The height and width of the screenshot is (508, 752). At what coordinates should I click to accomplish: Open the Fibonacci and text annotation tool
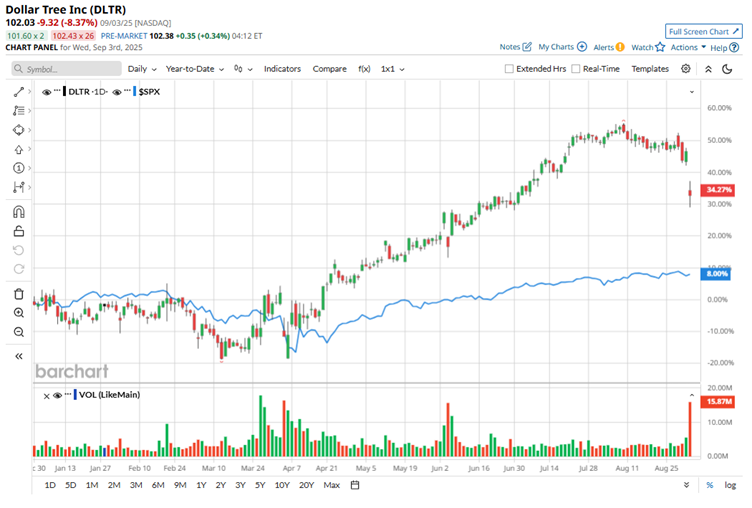[x=19, y=111]
